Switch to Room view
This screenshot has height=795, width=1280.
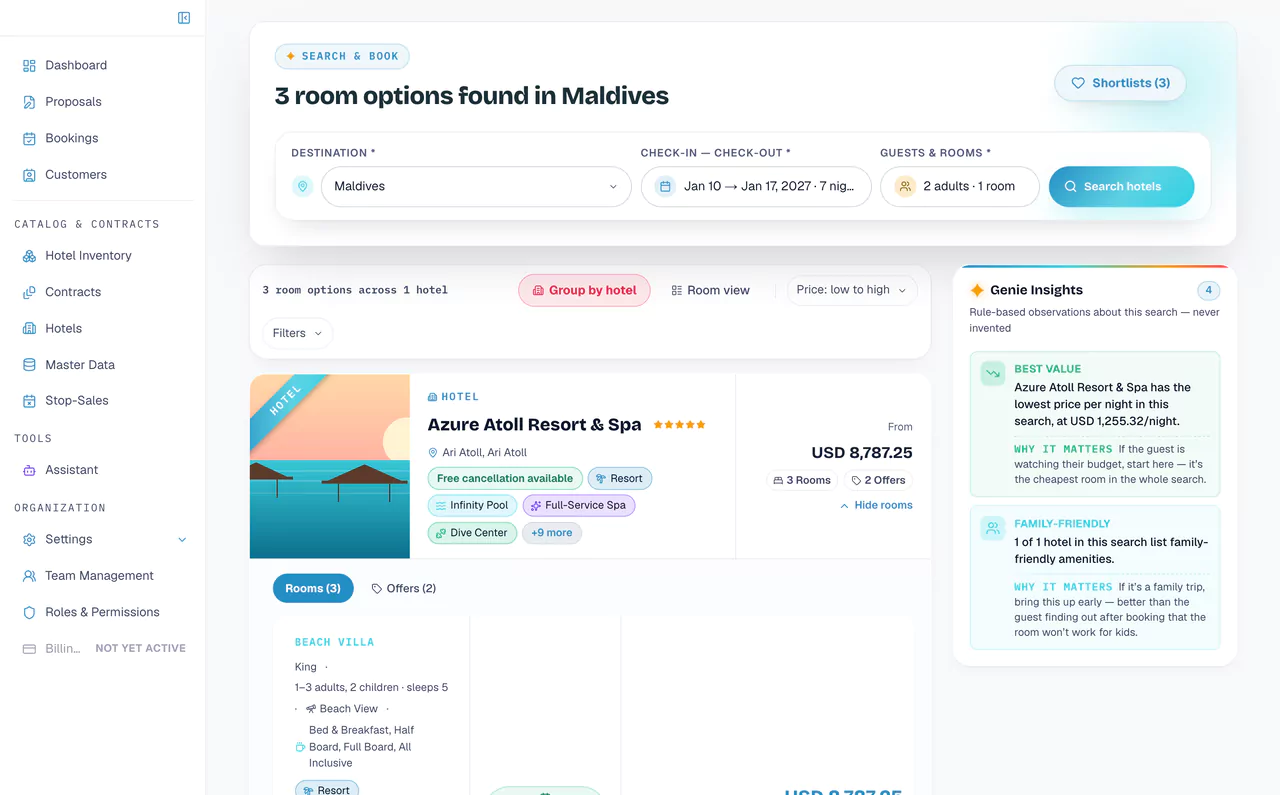click(710, 290)
